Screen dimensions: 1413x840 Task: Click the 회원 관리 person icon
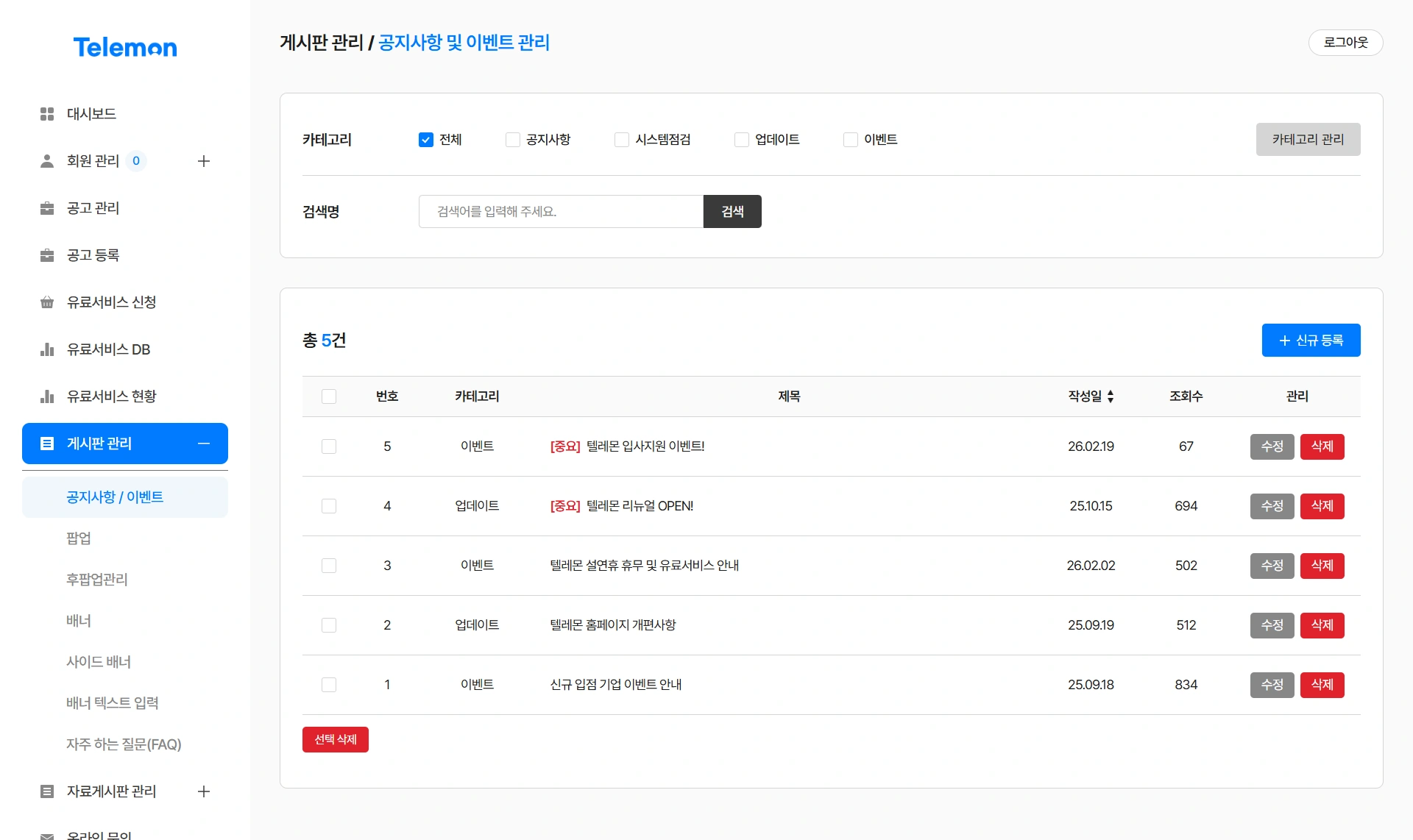coord(46,161)
